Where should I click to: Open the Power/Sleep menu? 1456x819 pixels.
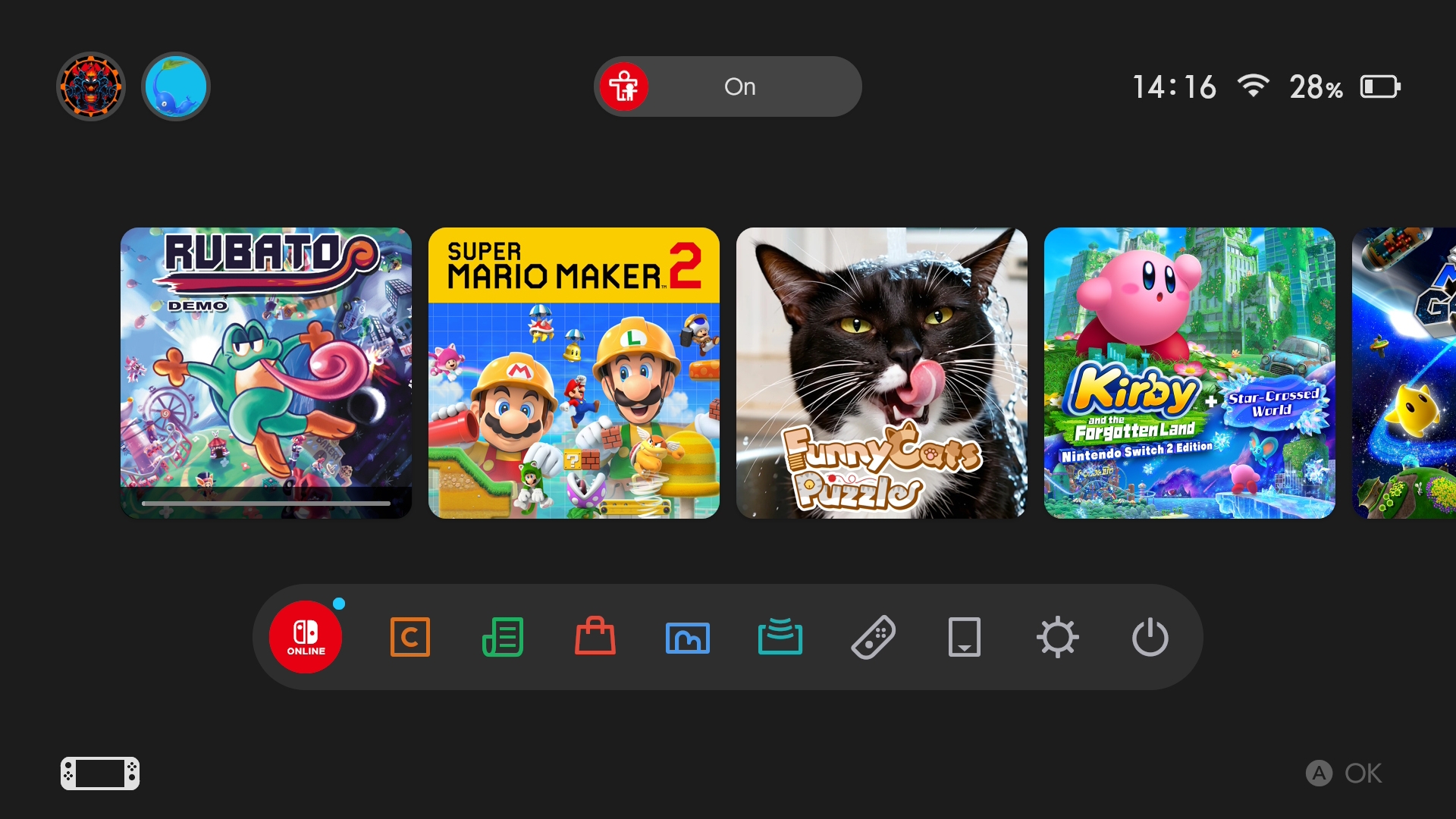[1150, 637]
